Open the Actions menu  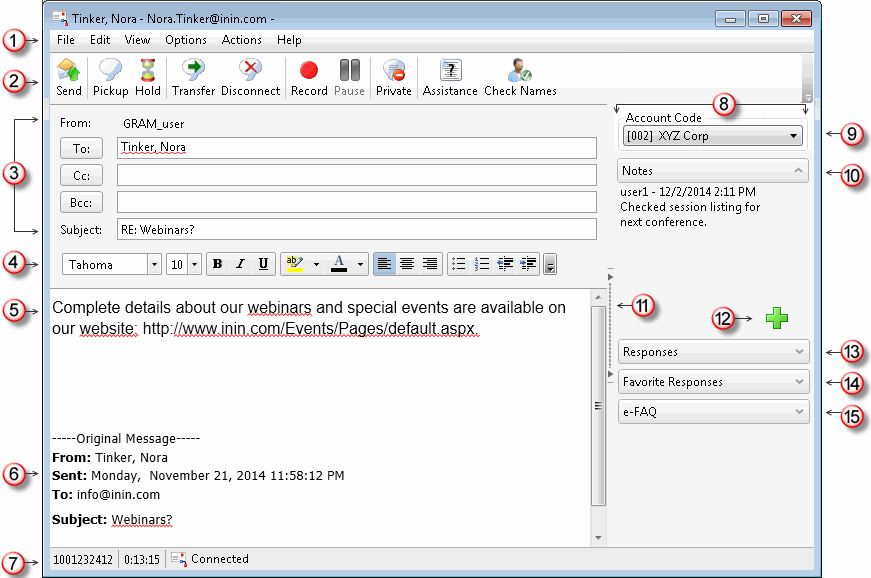[242, 40]
